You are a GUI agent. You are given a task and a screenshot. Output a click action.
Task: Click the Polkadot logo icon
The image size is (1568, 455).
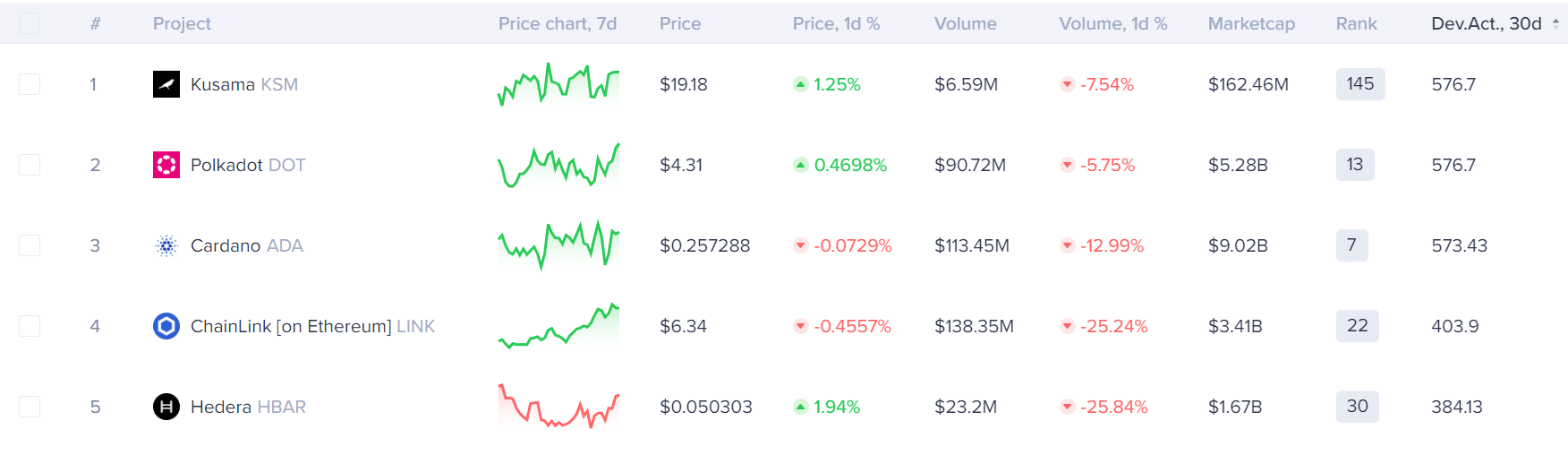pos(166,165)
